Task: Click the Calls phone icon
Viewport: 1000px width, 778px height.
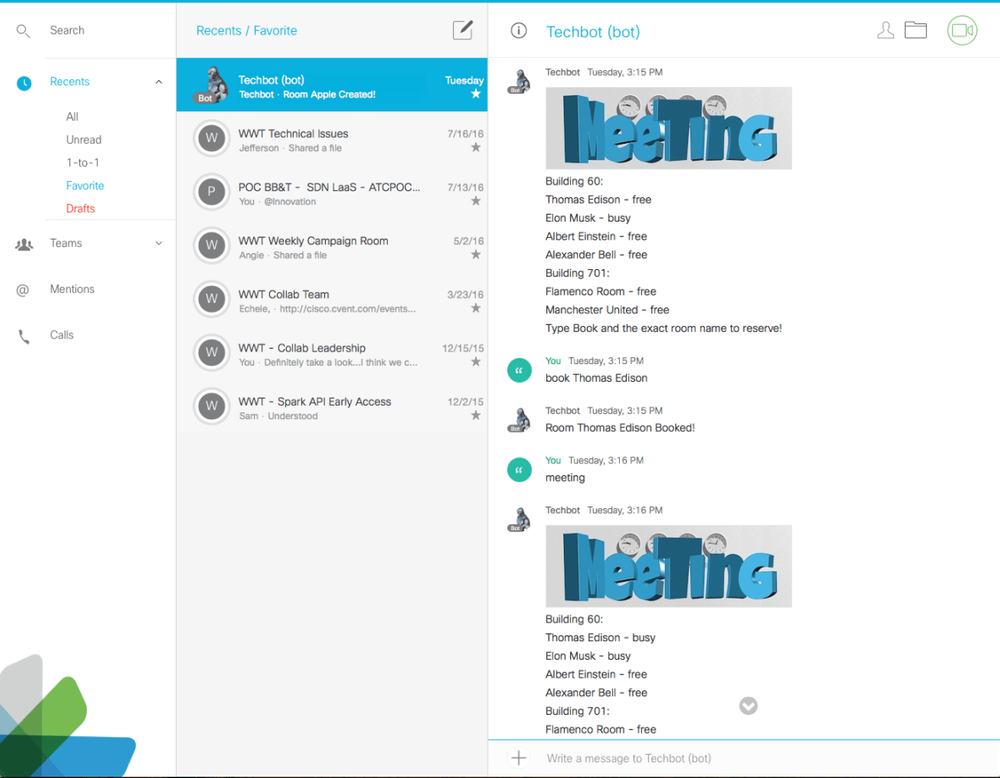Action: click(24, 336)
